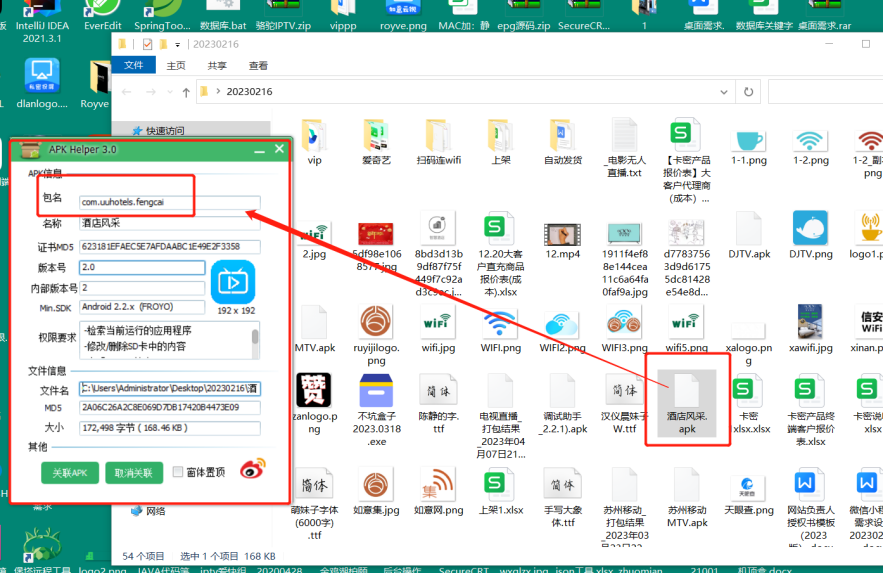Click the Weibo icon in APK Helper
The image size is (883, 573).
[x=252, y=469]
